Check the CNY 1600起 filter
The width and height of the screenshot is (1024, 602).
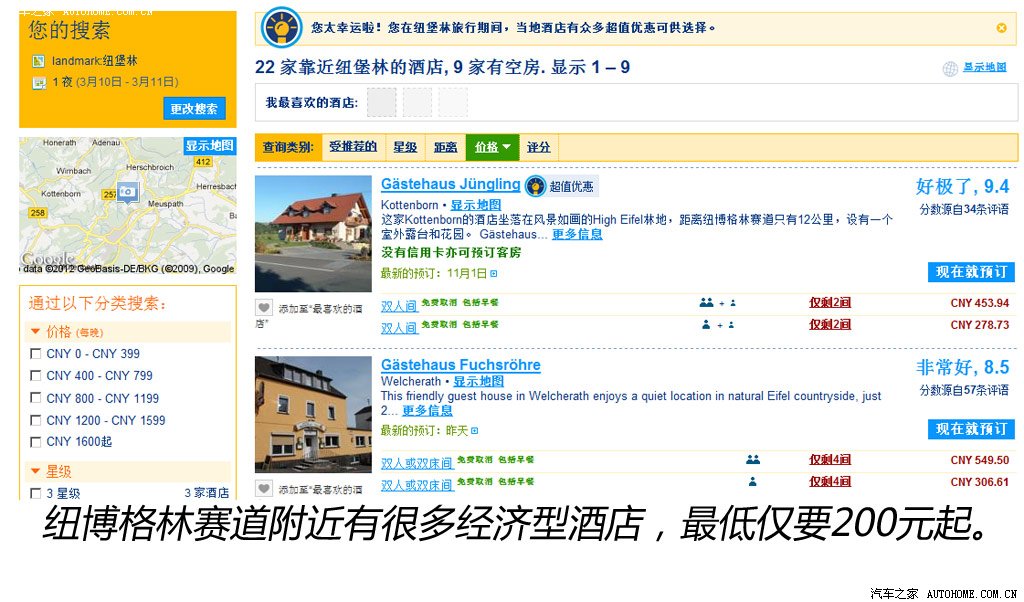tap(36, 442)
